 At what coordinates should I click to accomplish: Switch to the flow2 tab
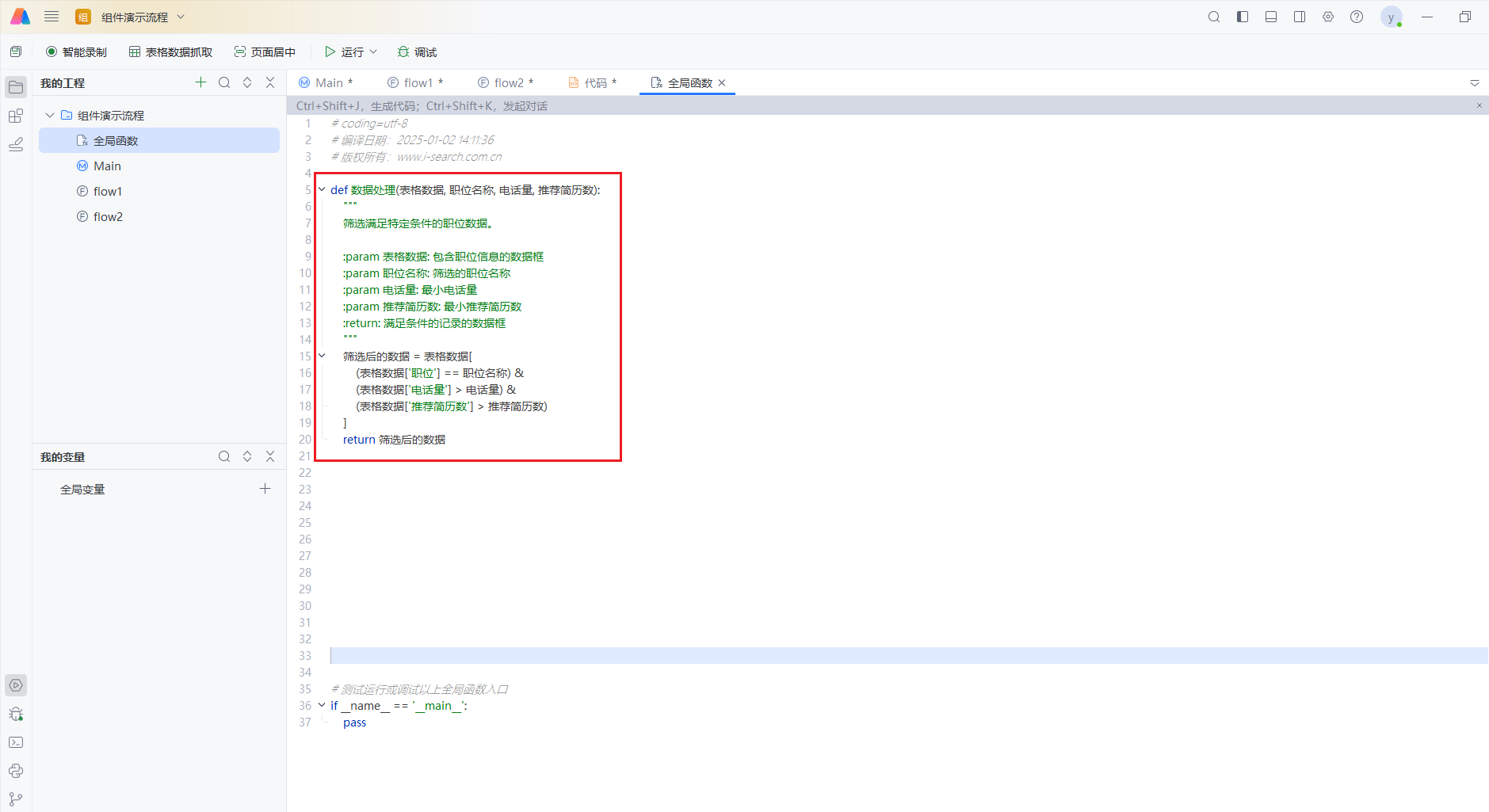click(x=505, y=82)
